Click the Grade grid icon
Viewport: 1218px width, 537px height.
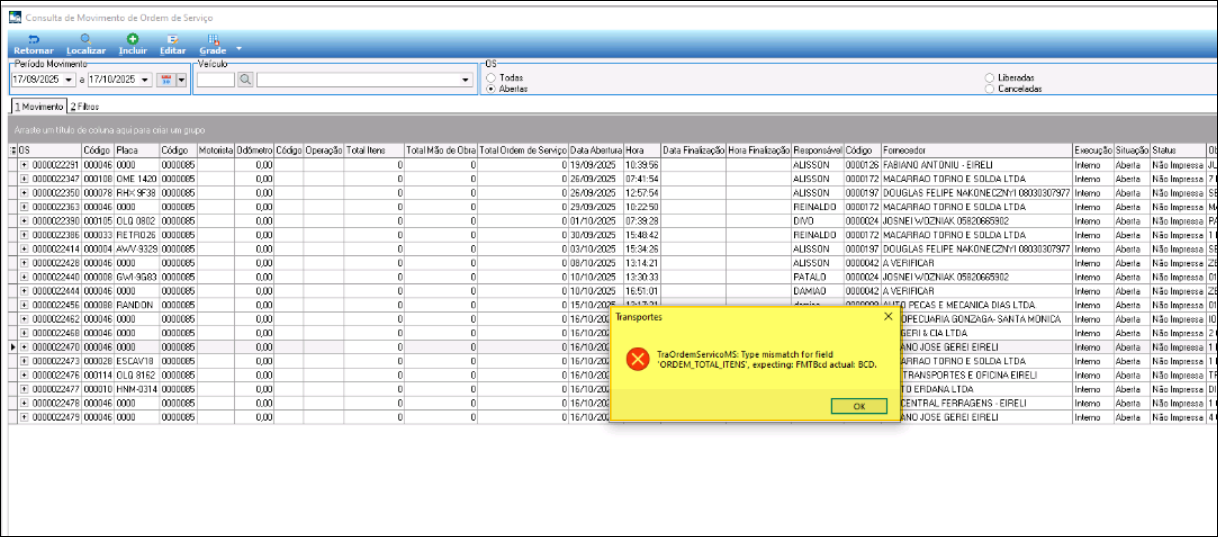click(x=212, y=39)
